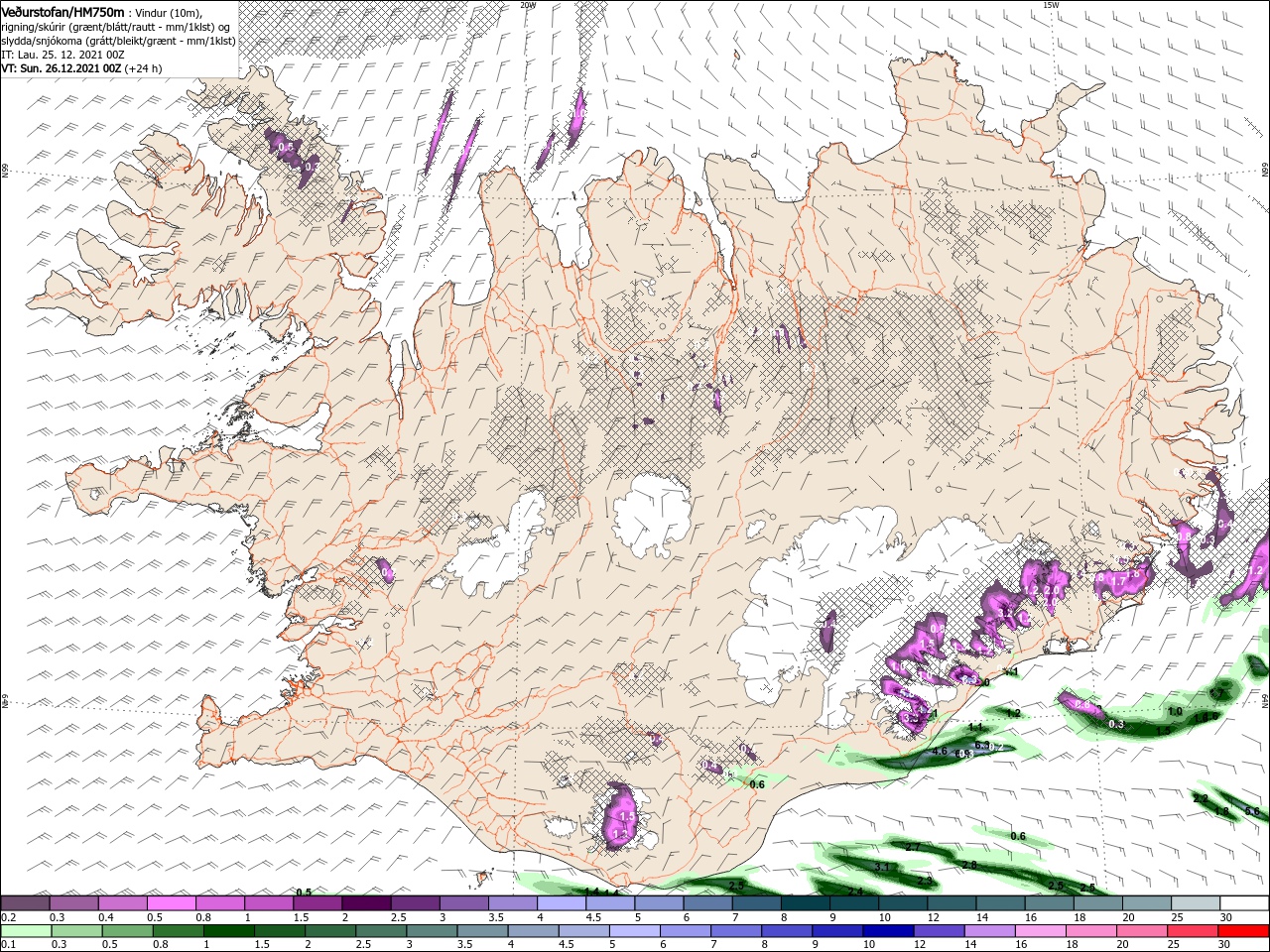The width and height of the screenshot is (1270, 952).
Task: Click the pale green bottom-row swatch between 0.1 and 0.3
Action: click(x=27, y=931)
